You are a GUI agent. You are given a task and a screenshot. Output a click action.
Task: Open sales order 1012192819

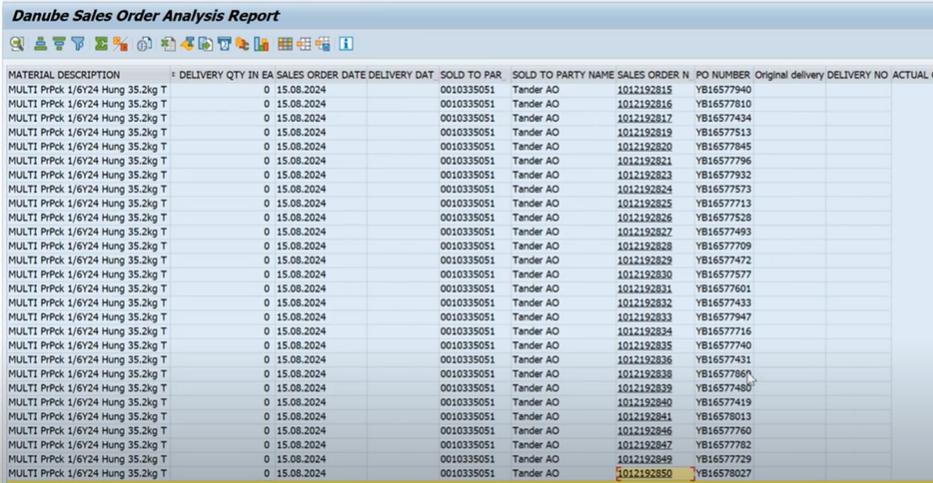(x=644, y=133)
